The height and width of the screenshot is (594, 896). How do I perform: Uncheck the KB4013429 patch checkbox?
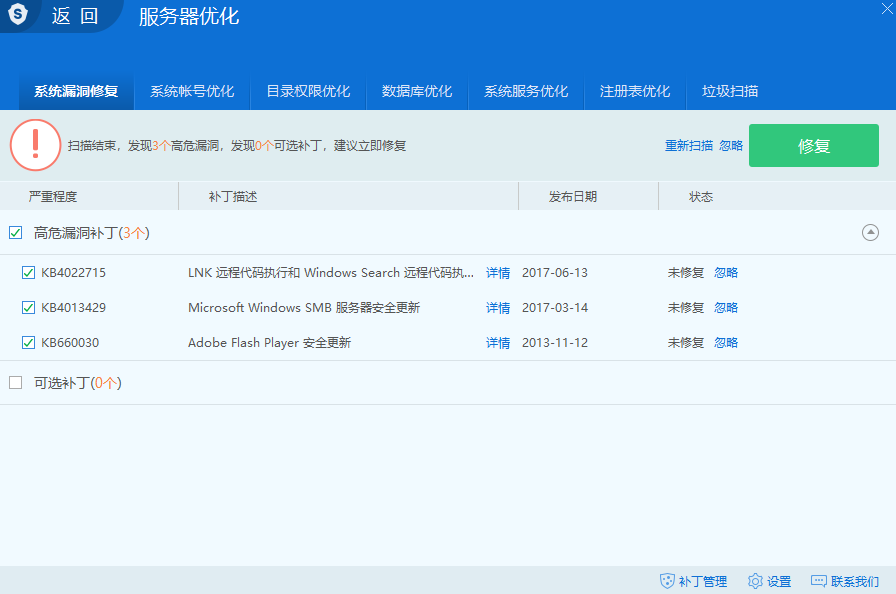(29, 307)
